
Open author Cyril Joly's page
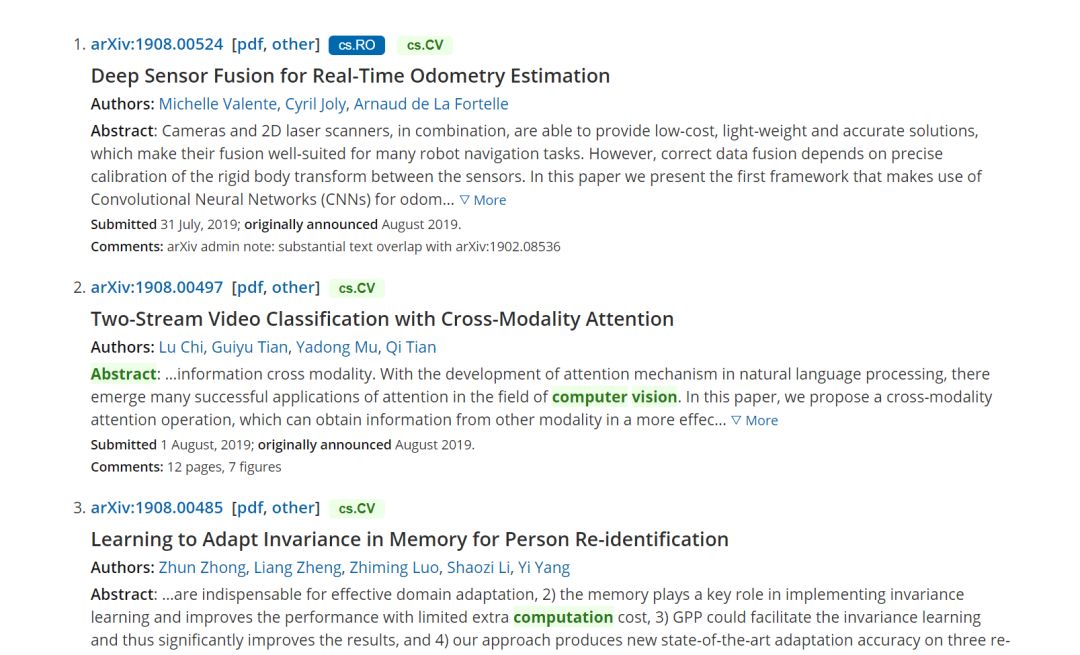[x=315, y=104]
